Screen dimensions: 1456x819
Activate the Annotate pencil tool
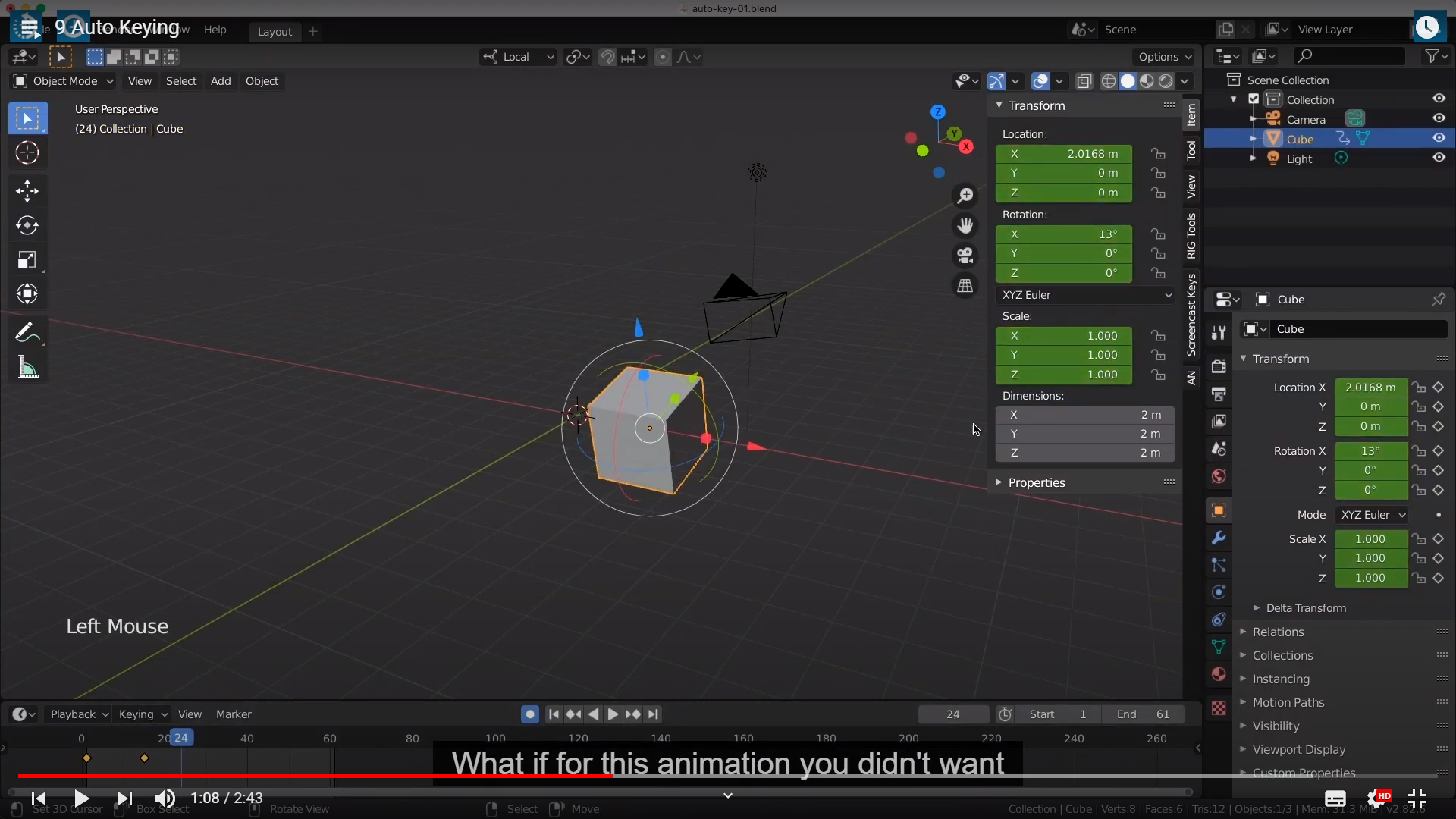pyautogui.click(x=26, y=332)
